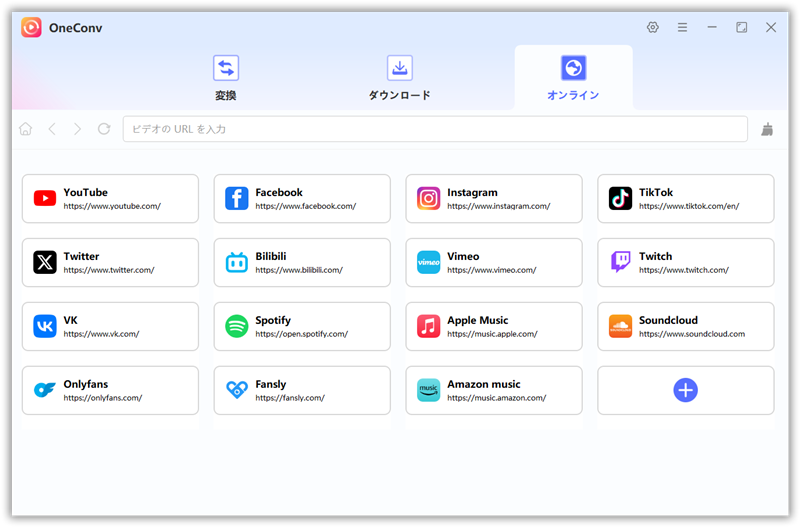
Task: Open the Facebook site title
Action: point(279,192)
